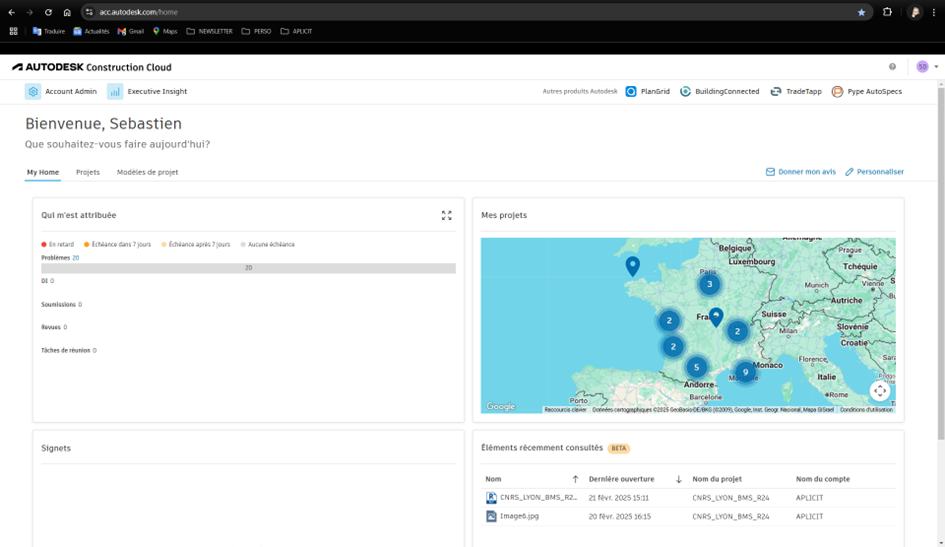Click the Personnaliser button
Screen dimensions: 945x547
click(874, 172)
